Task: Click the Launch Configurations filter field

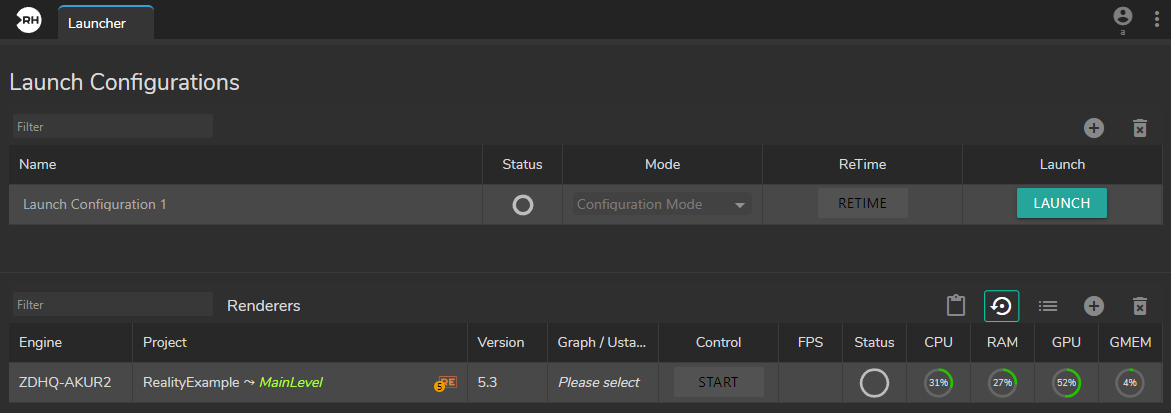Action: click(112, 127)
